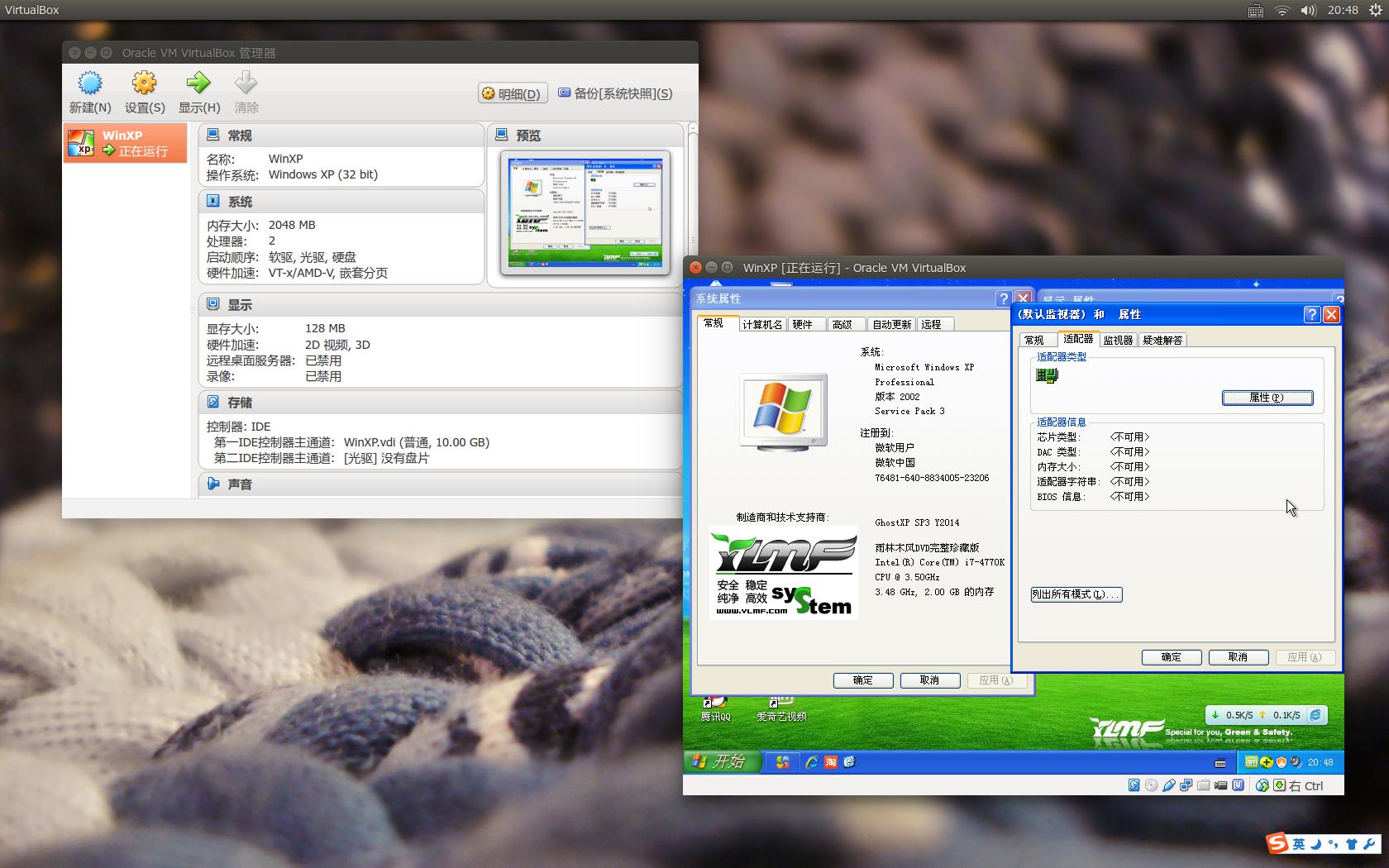Open the XP 开始 Start menu
Viewport: 1389px width, 868px height.
tap(721, 762)
